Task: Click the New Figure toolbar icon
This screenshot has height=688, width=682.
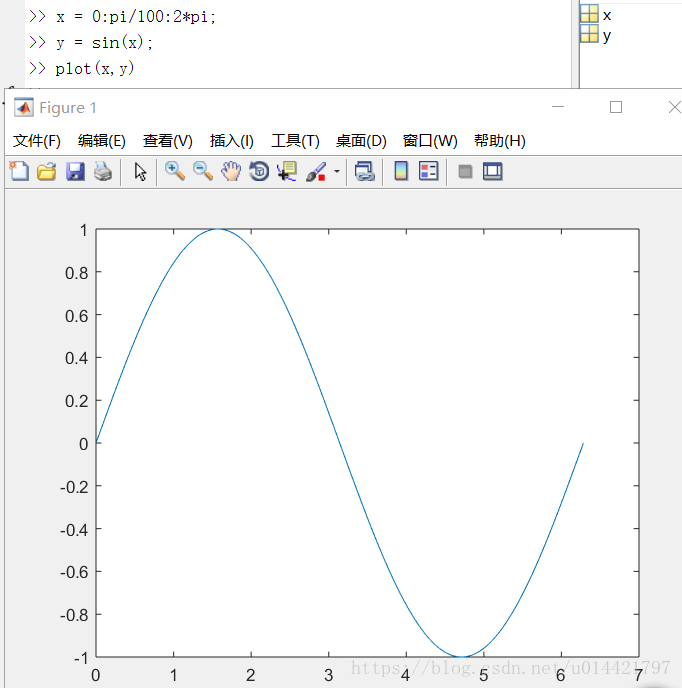Action: (x=19, y=171)
